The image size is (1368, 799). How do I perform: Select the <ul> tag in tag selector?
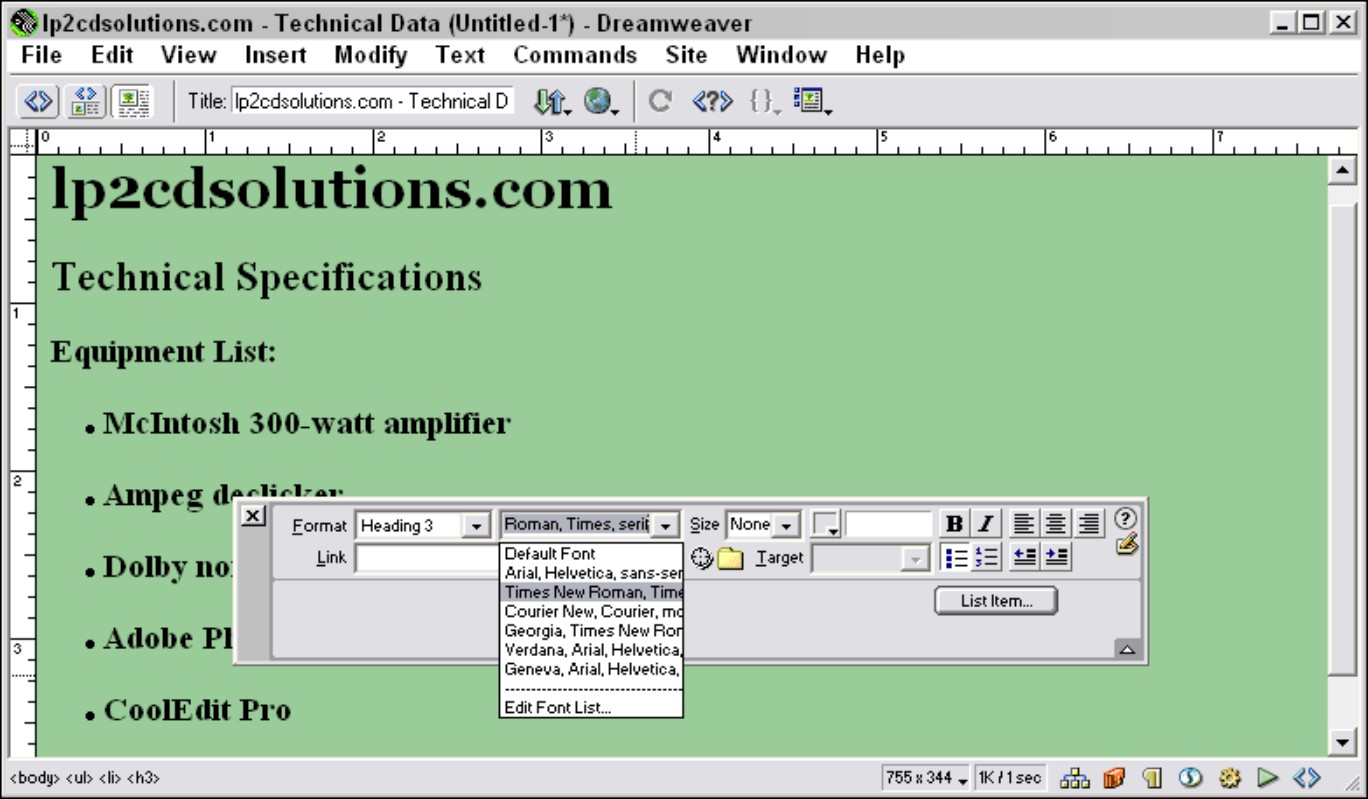[80, 778]
